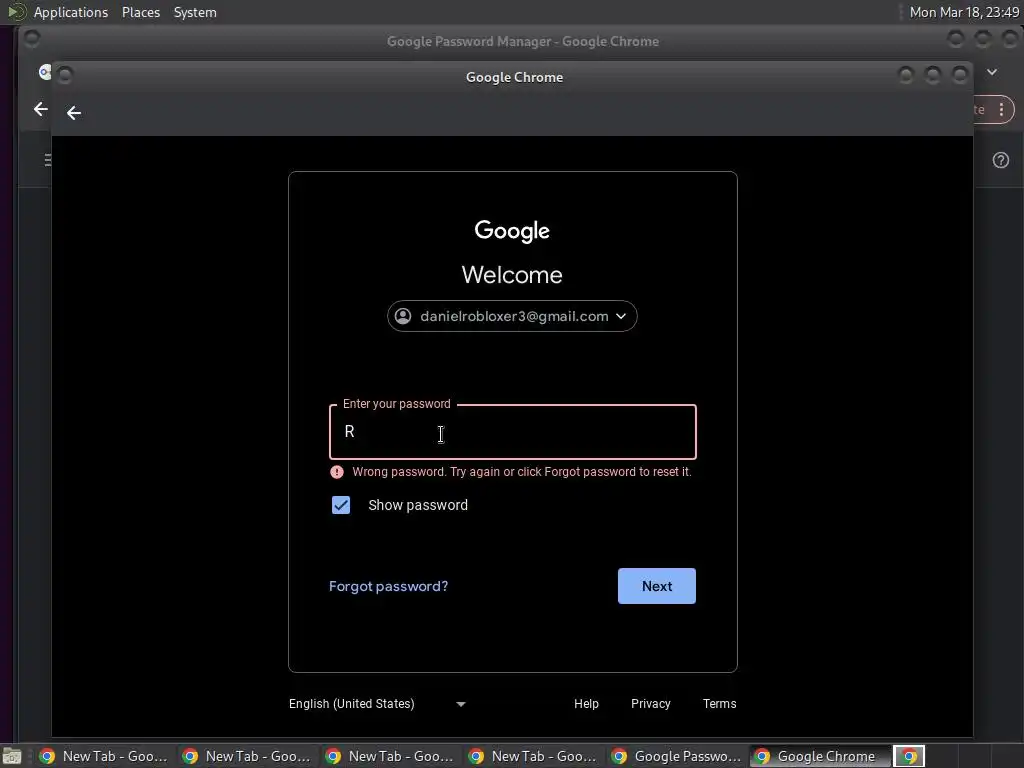1024x768 pixels.
Task: Click the account avatar icon beside the email
Action: [403, 316]
